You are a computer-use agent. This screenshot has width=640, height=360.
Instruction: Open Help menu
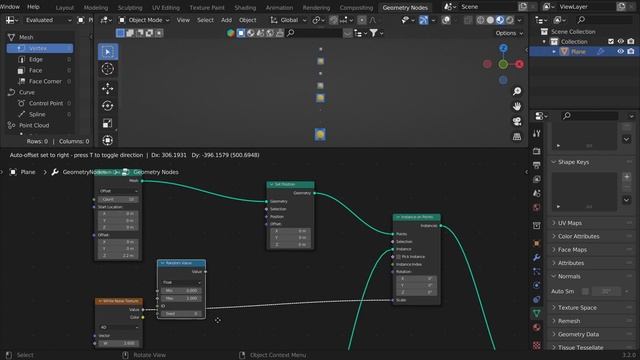(x=33, y=7)
